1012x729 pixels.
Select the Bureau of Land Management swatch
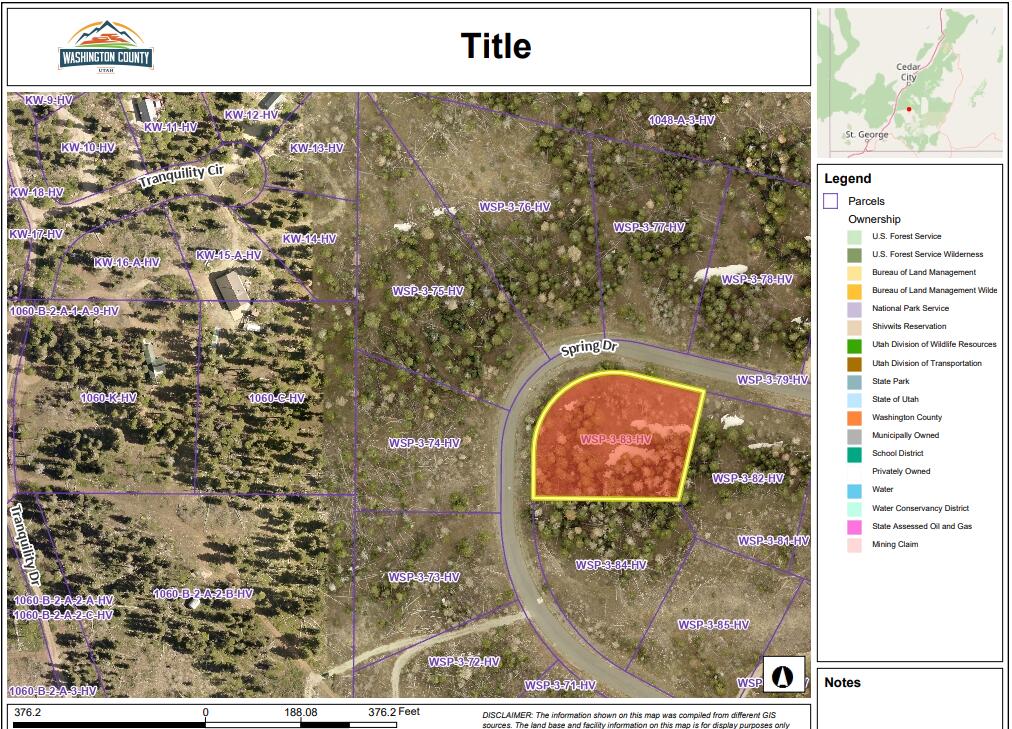tap(855, 273)
